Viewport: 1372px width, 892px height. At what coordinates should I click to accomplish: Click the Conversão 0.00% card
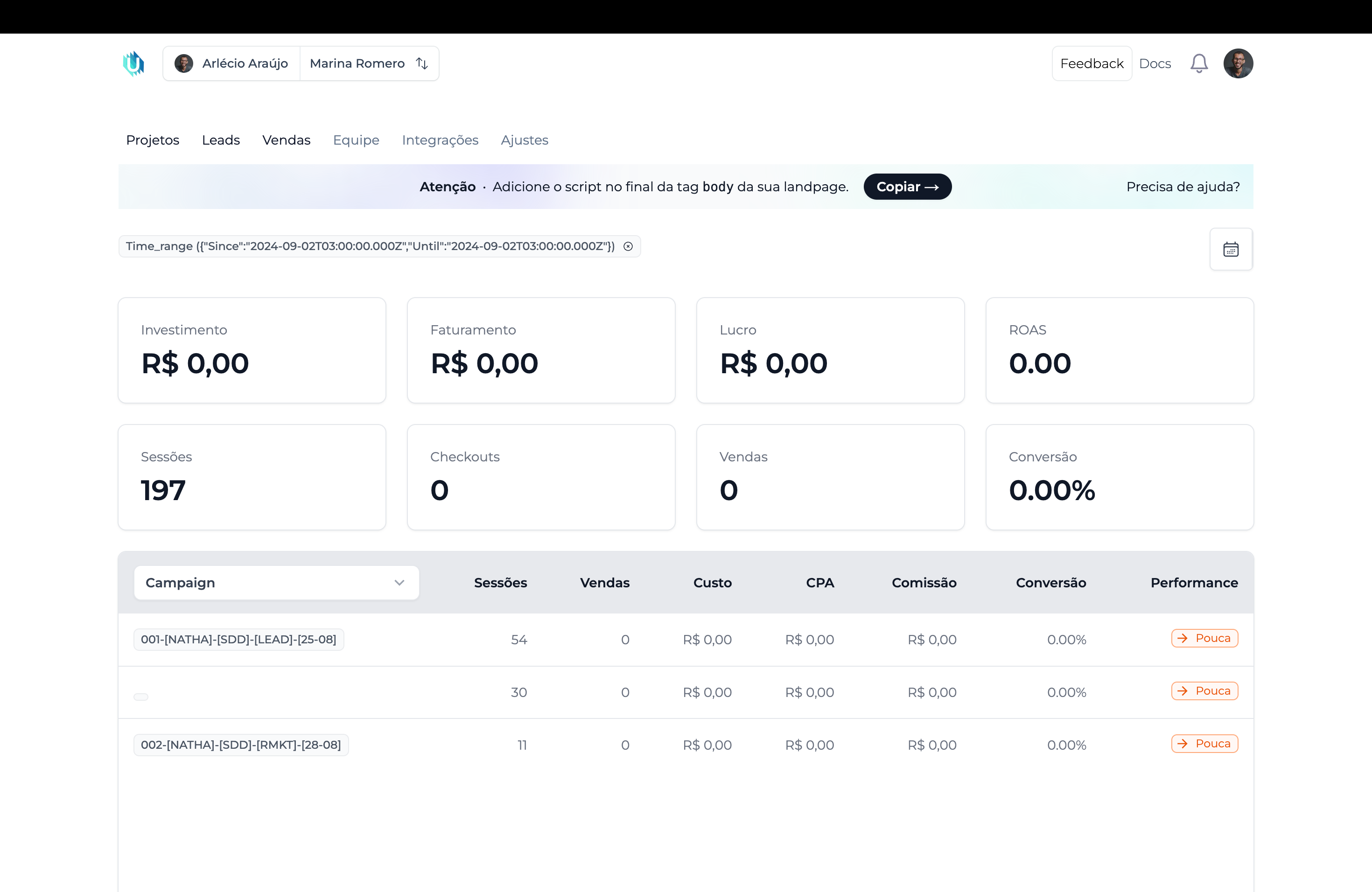click(x=1120, y=477)
